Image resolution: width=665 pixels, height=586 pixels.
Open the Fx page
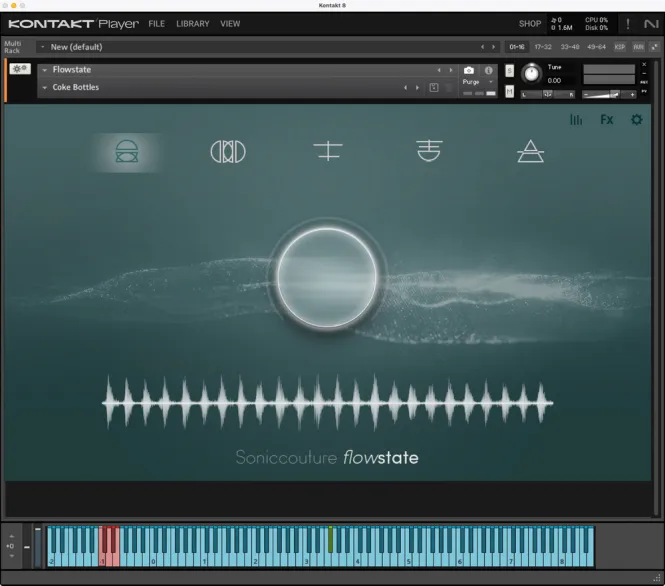point(606,120)
